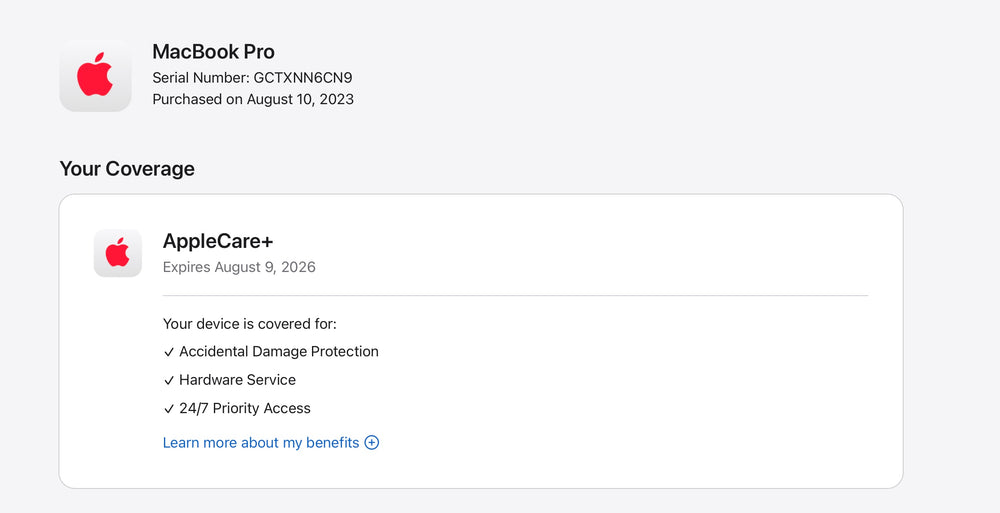1000x513 pixels.
Task: Select the 24/7 Priority Access benefit text
Action: click(x=245, y=408)
